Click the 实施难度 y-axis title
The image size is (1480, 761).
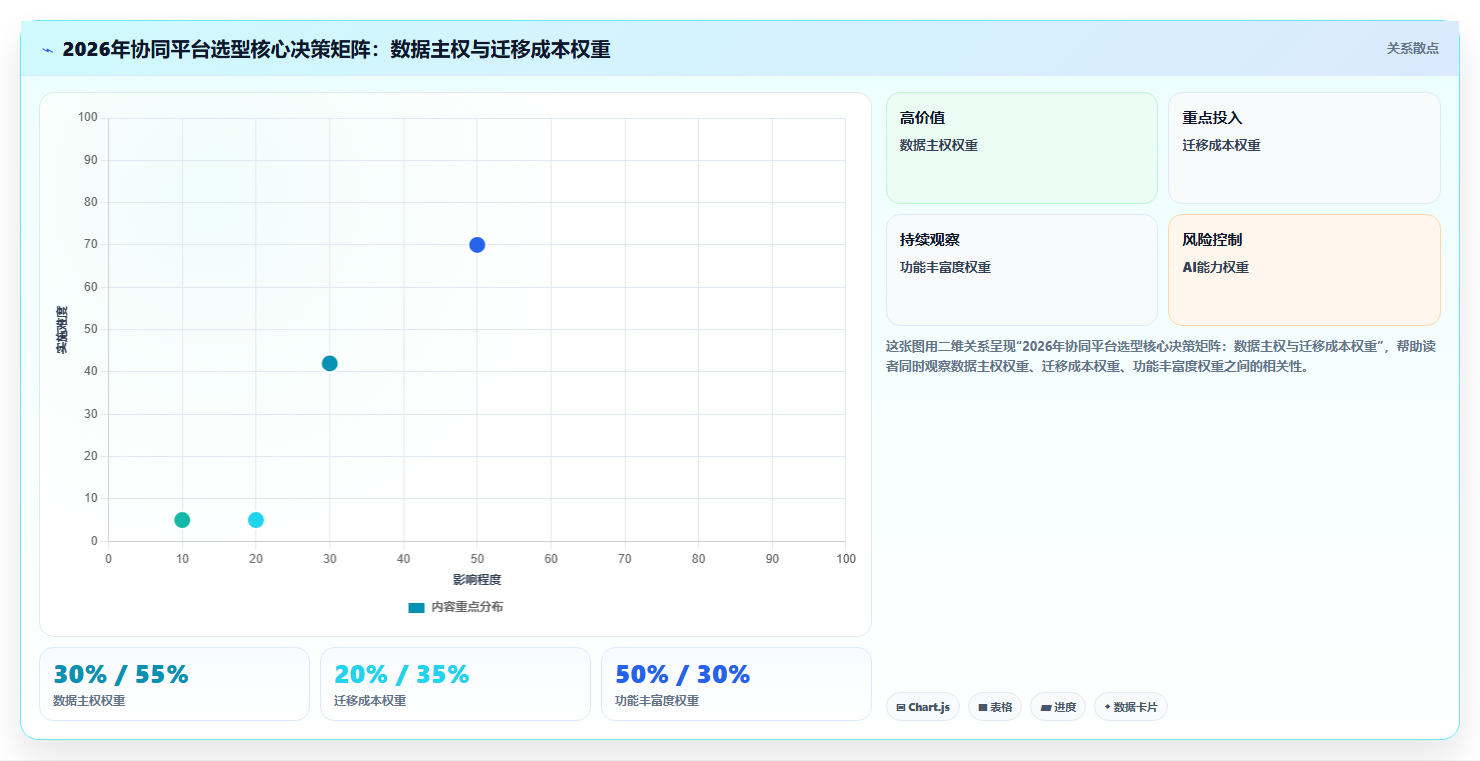(x=62, y=330)
